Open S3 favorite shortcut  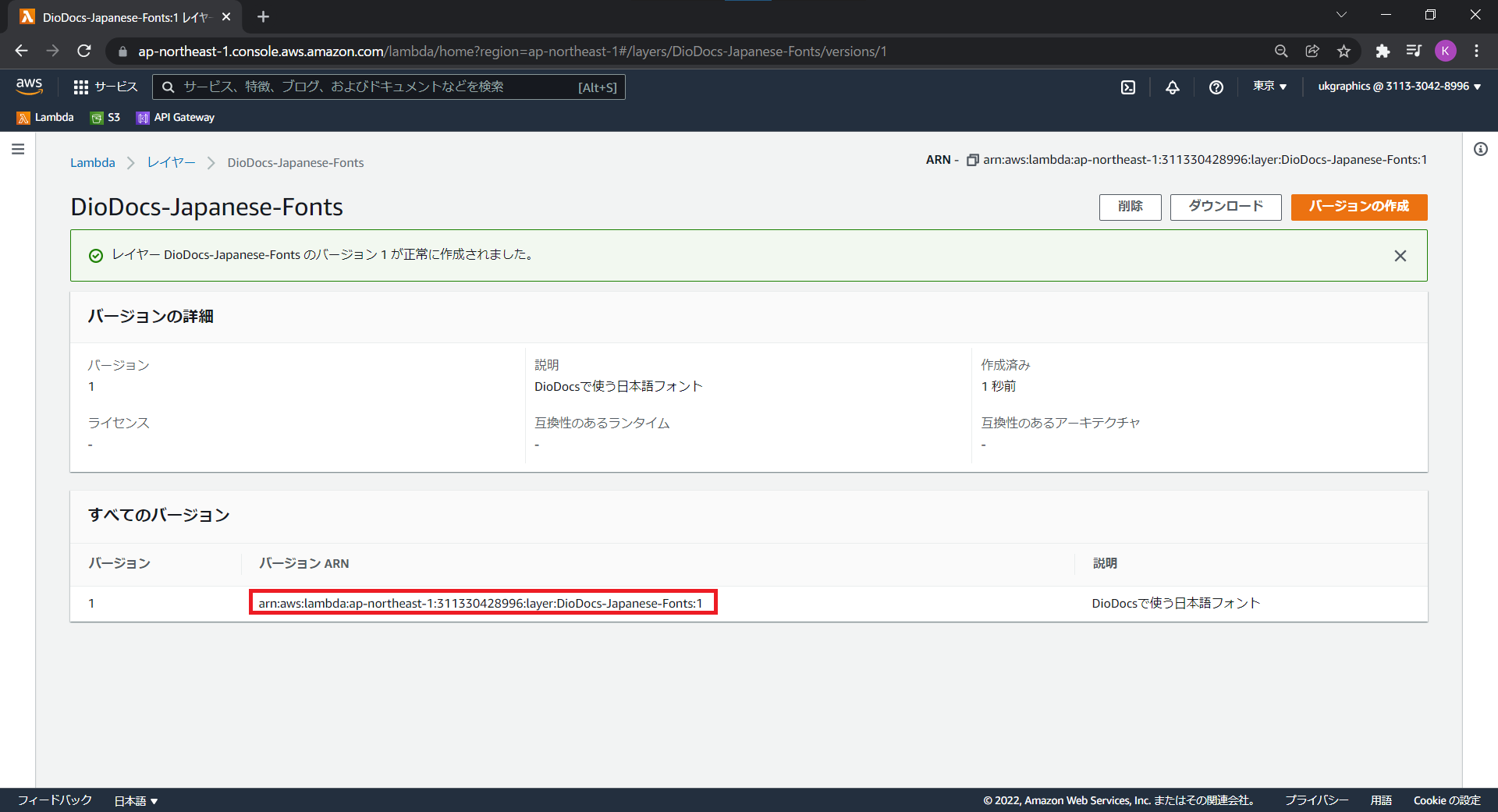(105, 118)
